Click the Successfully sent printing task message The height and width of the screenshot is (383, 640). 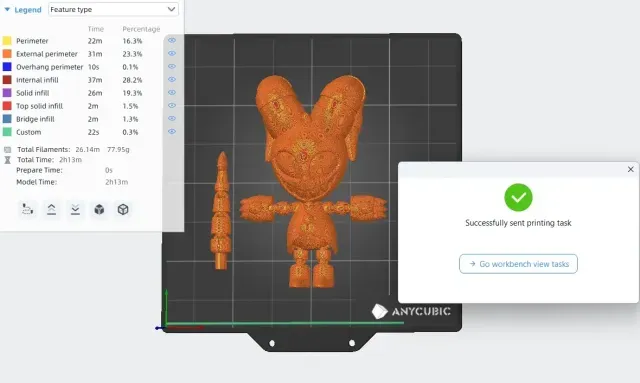pyautogui.click(x=518, y=223)
